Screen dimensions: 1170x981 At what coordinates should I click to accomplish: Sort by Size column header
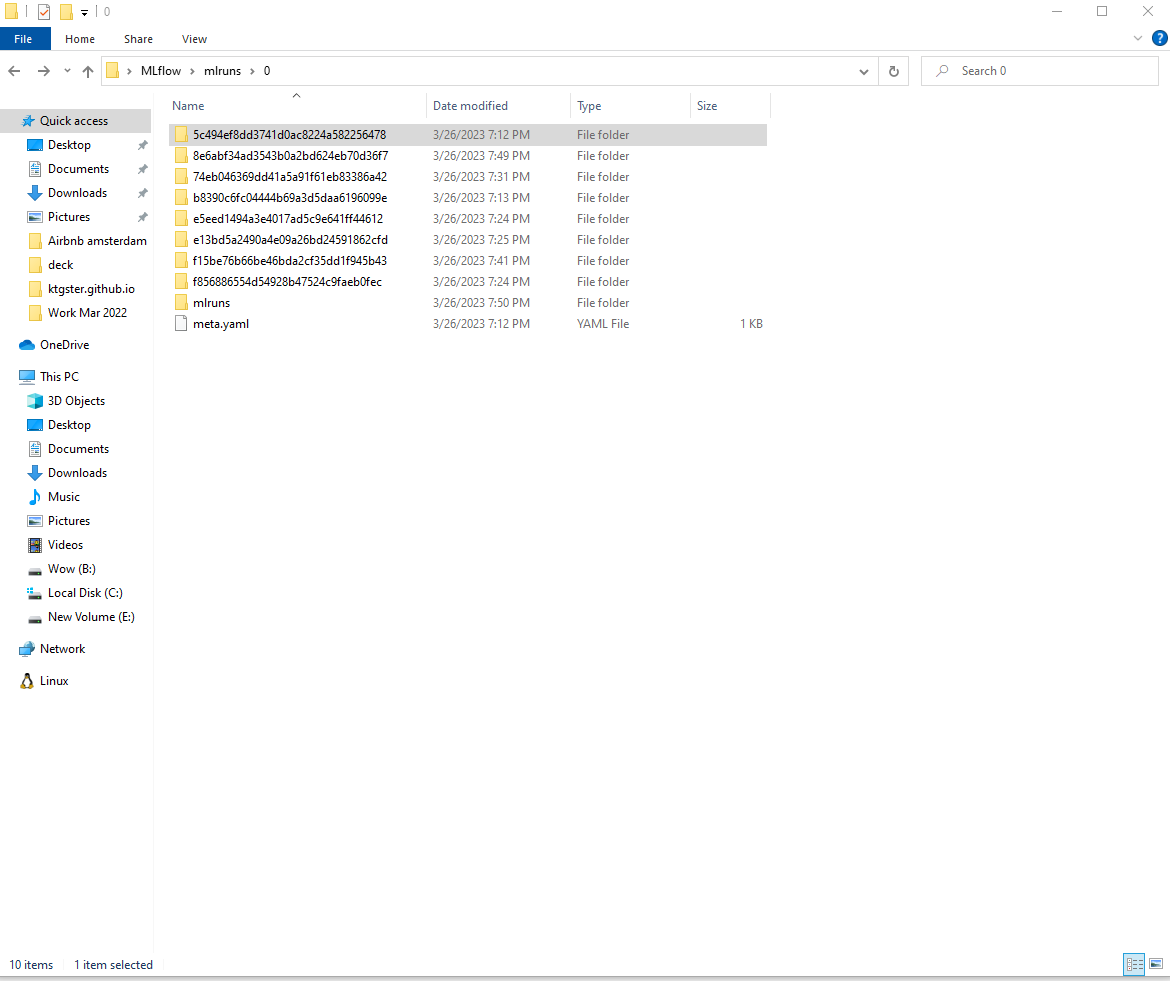tap(731, 106)
